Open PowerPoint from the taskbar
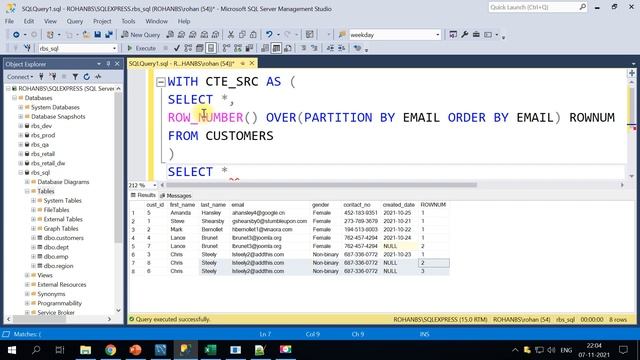 tap(135, 350)
